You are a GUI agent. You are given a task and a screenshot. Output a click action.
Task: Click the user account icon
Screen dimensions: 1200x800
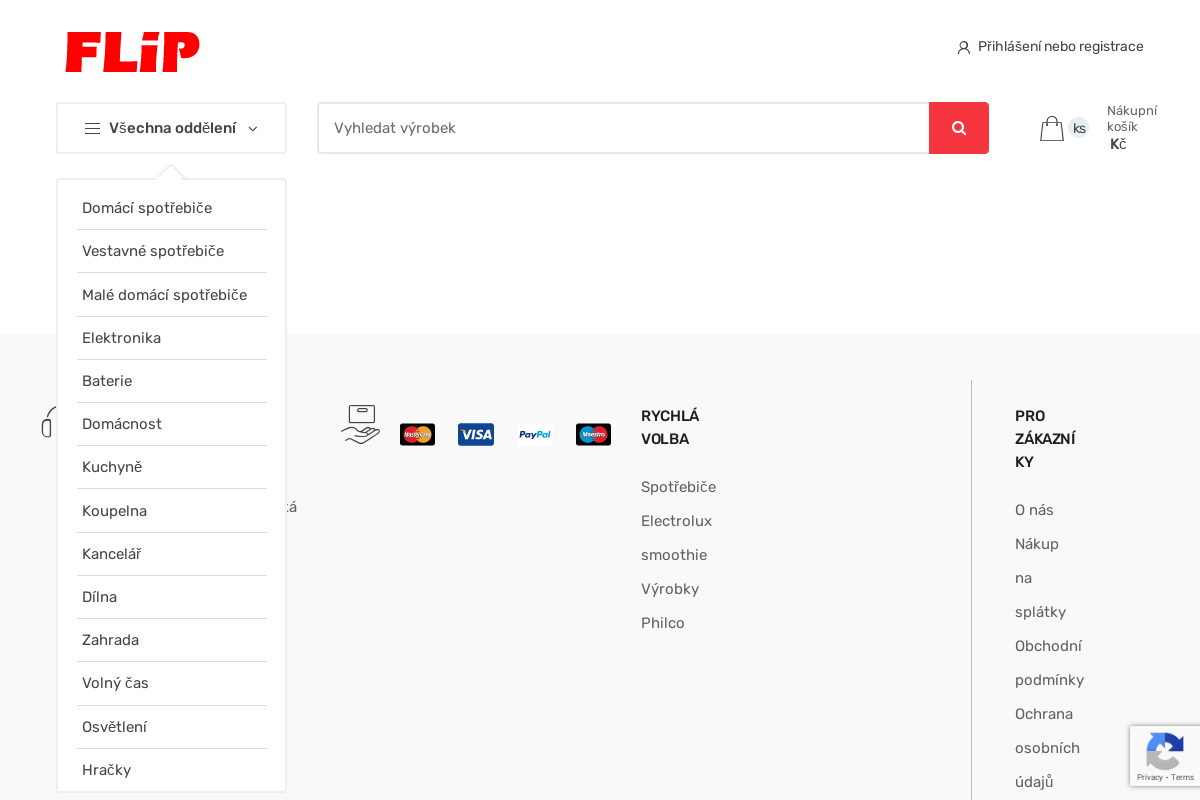(963, 47)
